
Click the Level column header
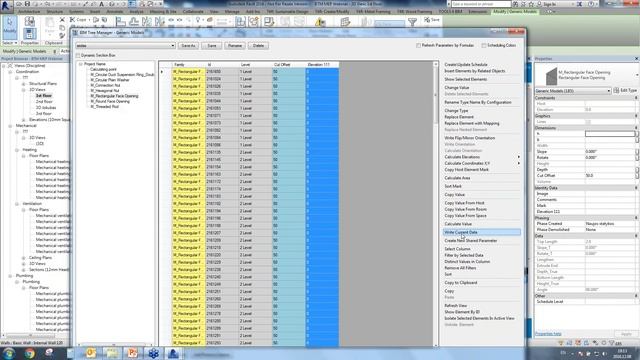(x=255, y=64)
